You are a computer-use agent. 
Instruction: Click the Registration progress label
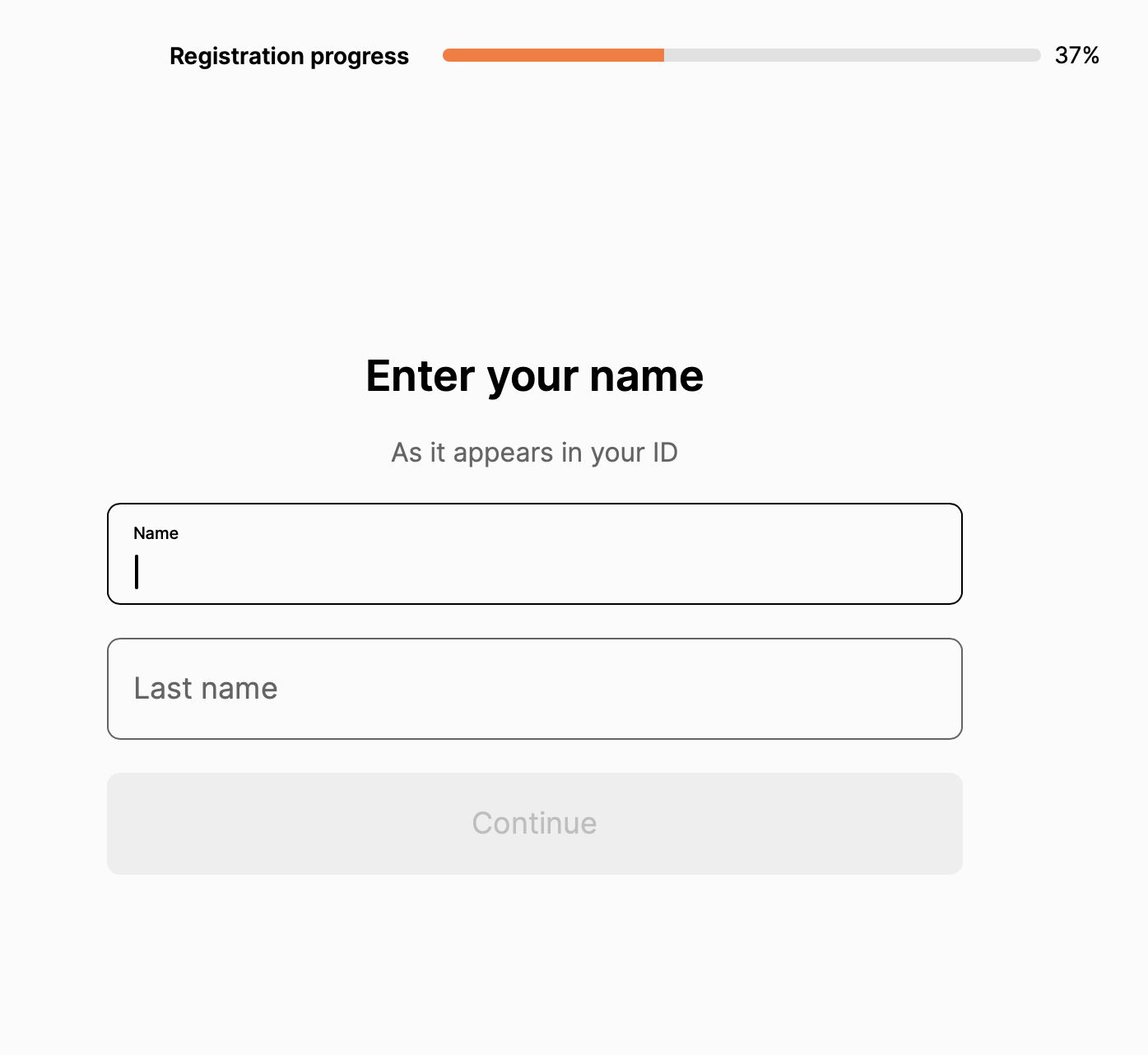coord(289,56)
